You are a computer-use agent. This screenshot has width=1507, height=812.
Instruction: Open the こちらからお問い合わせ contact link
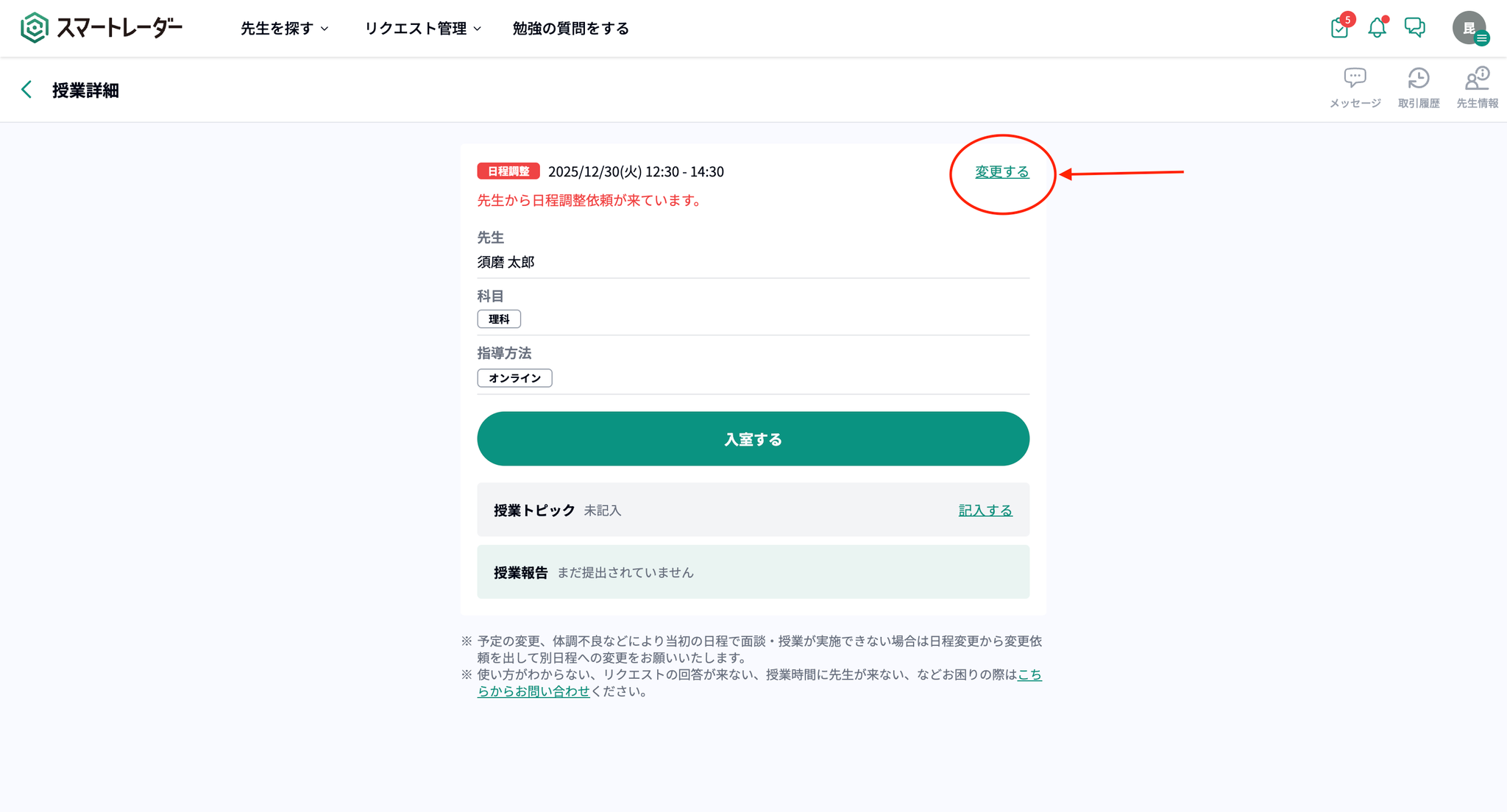[533, 691]
